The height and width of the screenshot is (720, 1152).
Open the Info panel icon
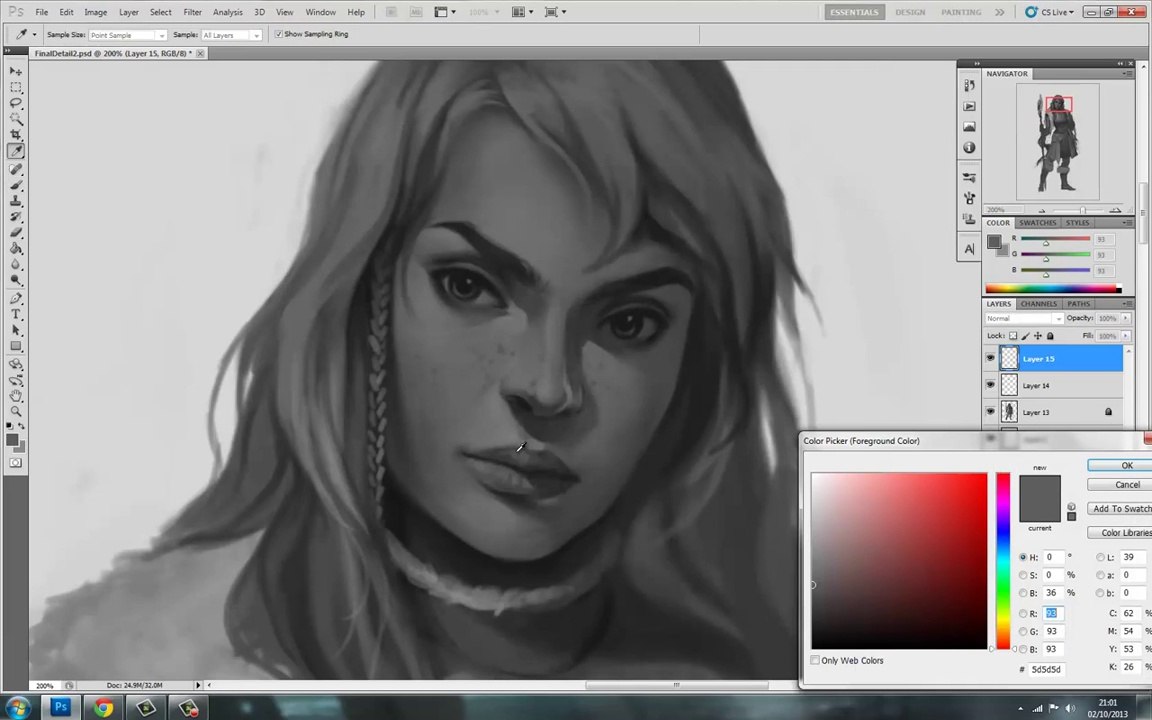(969, 148)
